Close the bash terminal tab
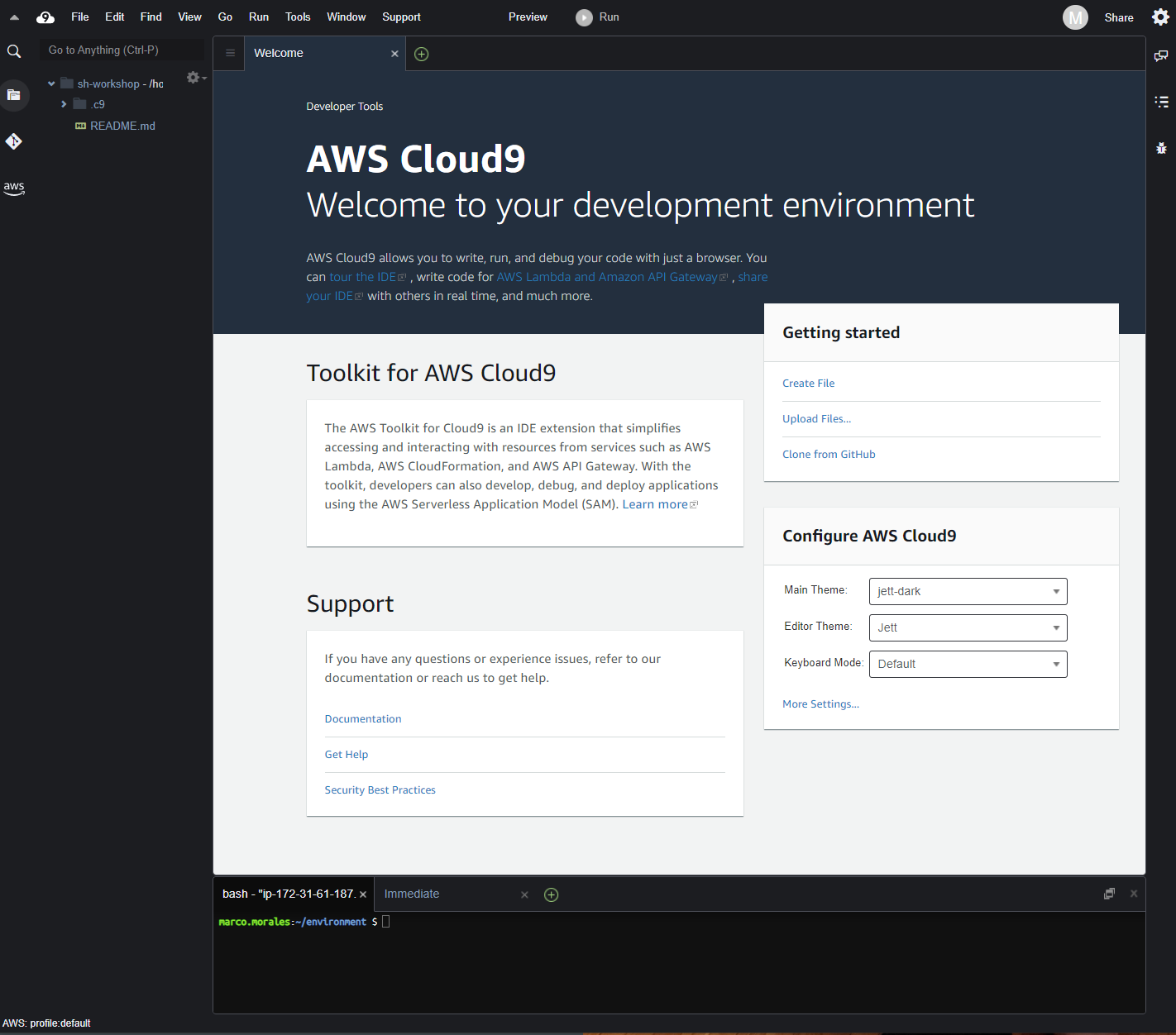 point(363,894)
